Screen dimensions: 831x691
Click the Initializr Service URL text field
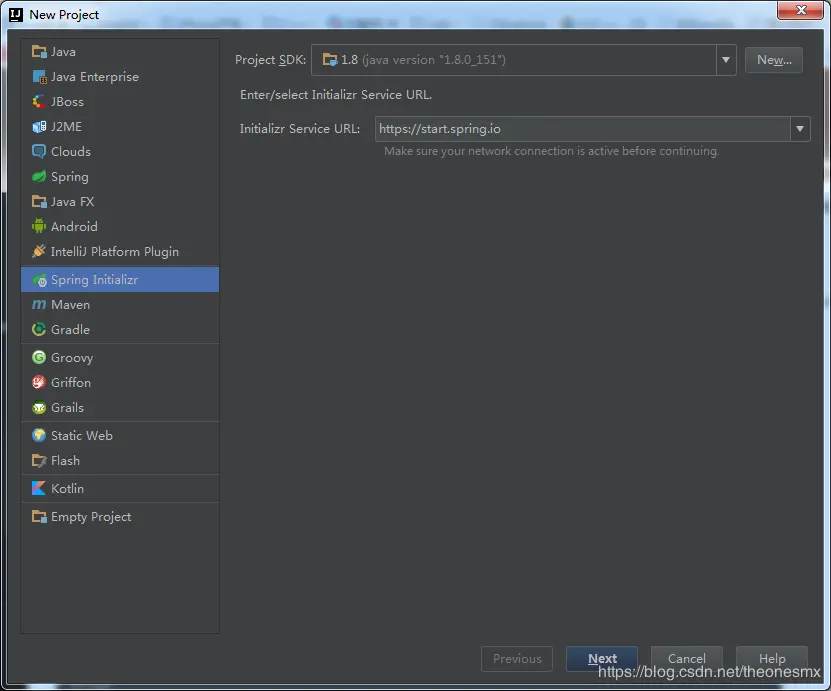point(583,129)
